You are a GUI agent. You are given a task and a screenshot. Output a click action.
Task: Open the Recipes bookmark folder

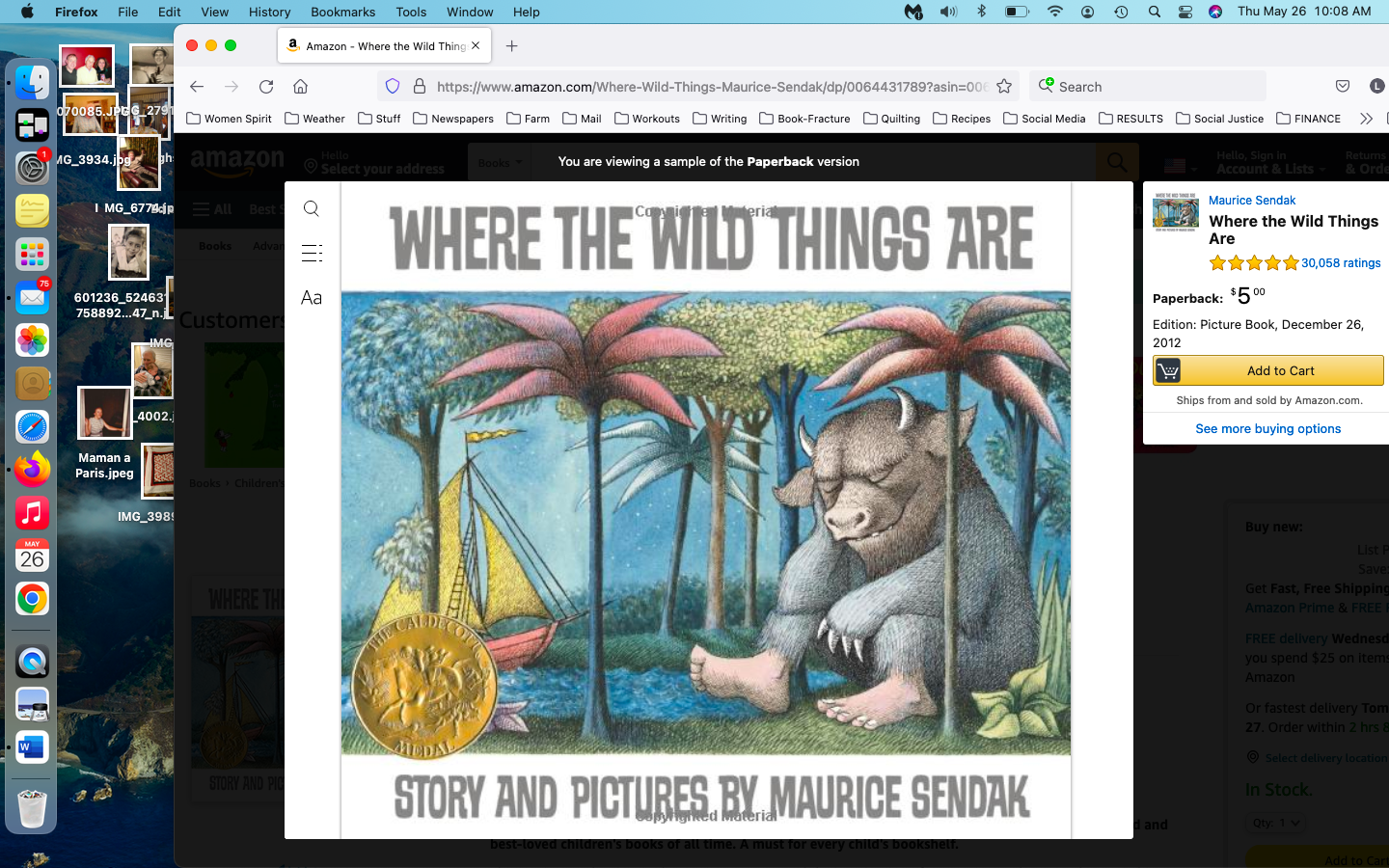coord(962,119)
